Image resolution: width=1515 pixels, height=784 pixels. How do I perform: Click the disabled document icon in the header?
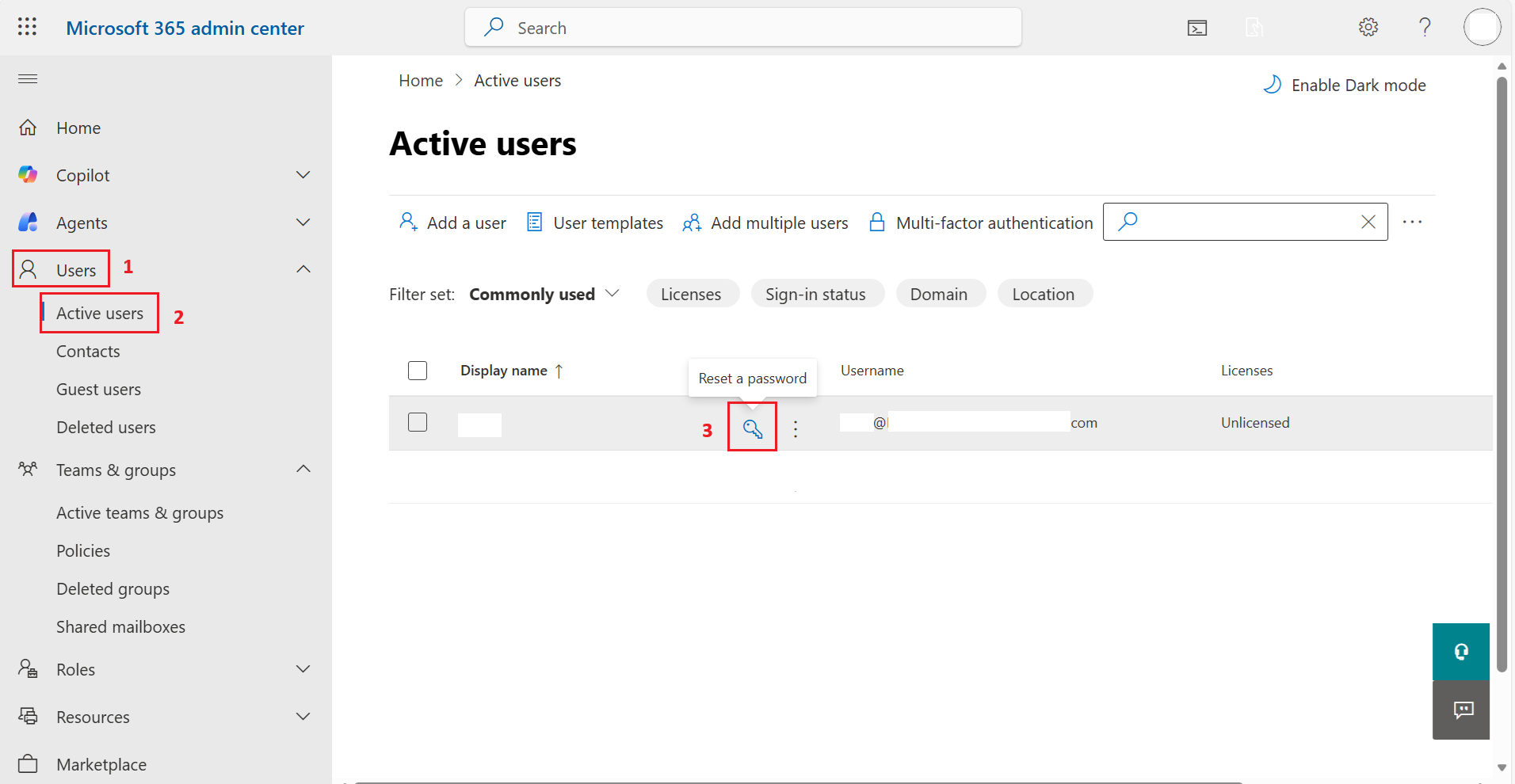1254,28
